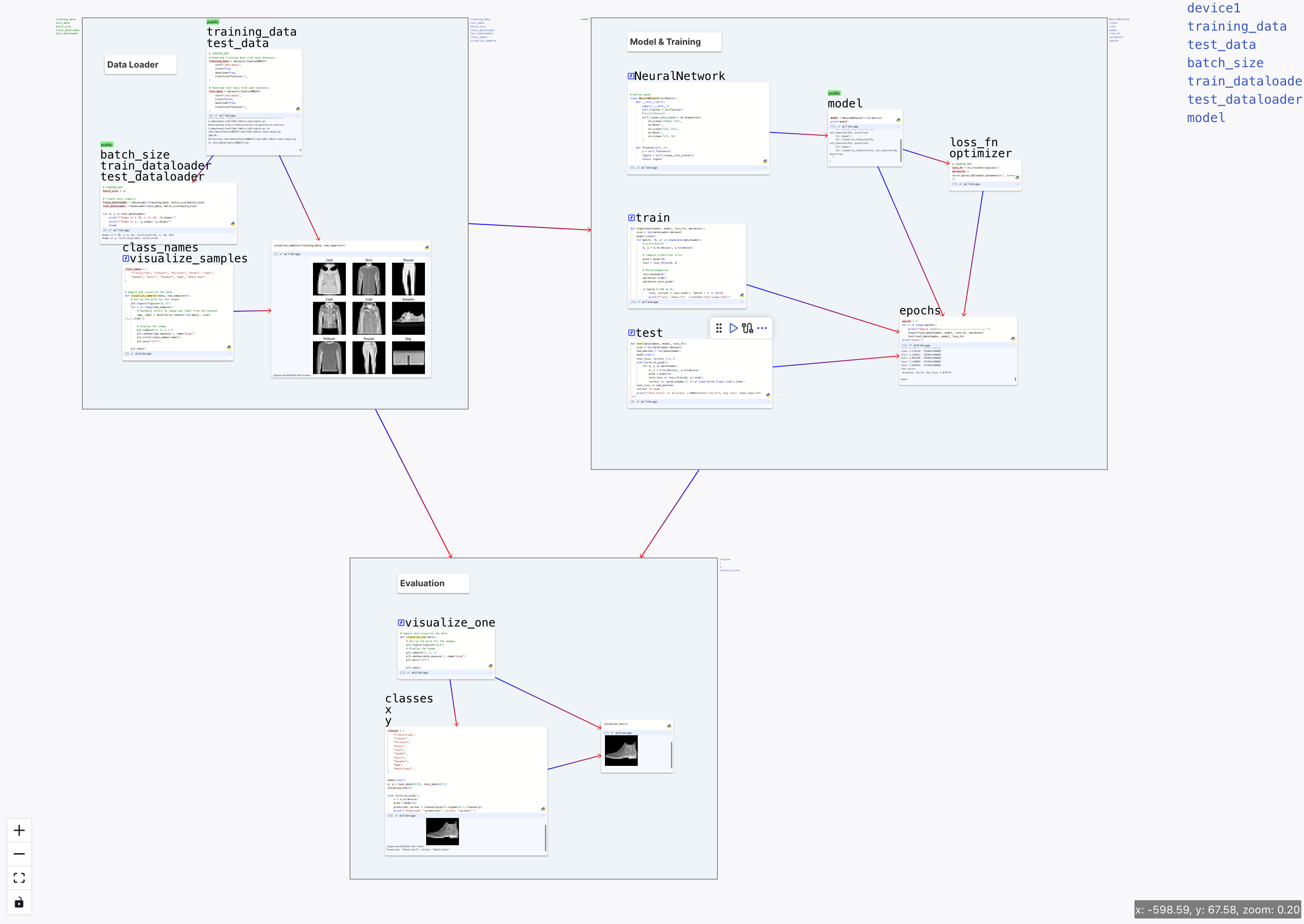Expand the test pod result chevron
The height and width of the screenshot is (924, 1304).
point(768,402)
